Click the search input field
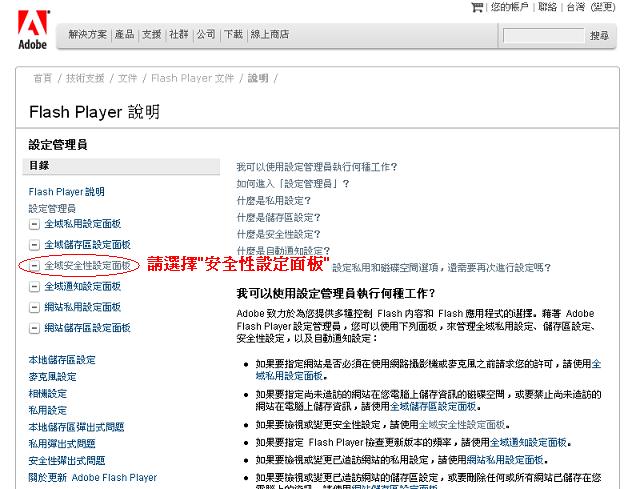Image resolution: width=636 pixels, height=489 pixels. 544,36
